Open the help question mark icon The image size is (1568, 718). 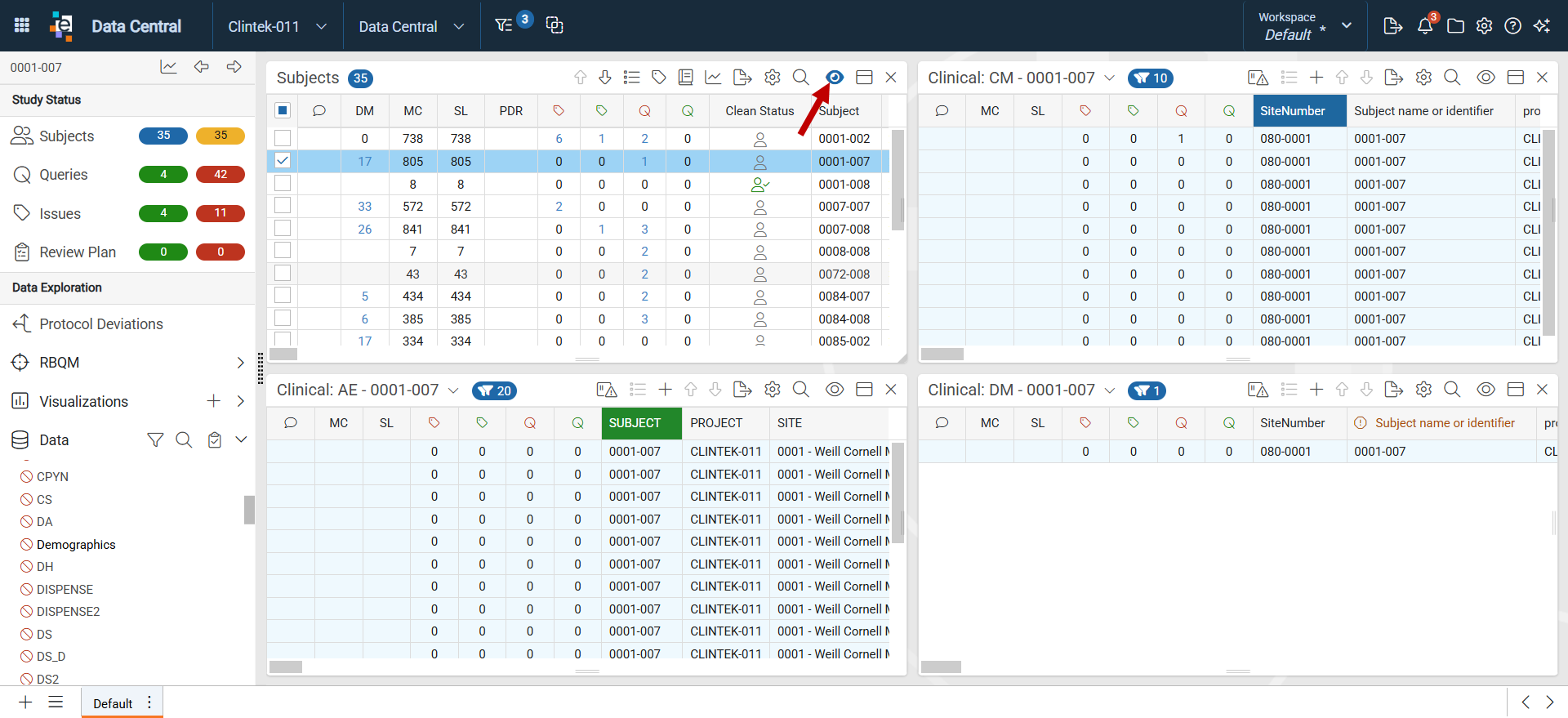[1512, 26]
